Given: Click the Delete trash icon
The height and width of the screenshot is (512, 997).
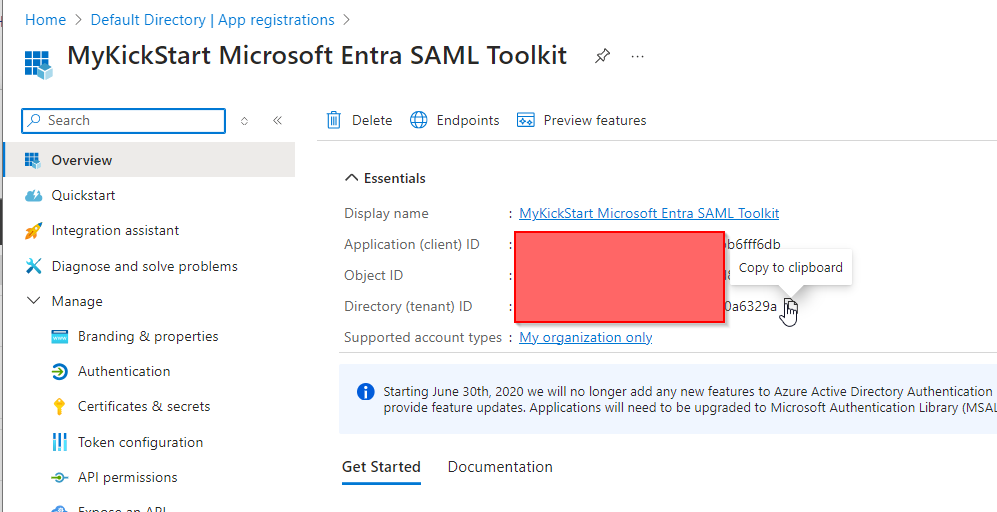Looking at the screenshot, I should coord(335,120).
